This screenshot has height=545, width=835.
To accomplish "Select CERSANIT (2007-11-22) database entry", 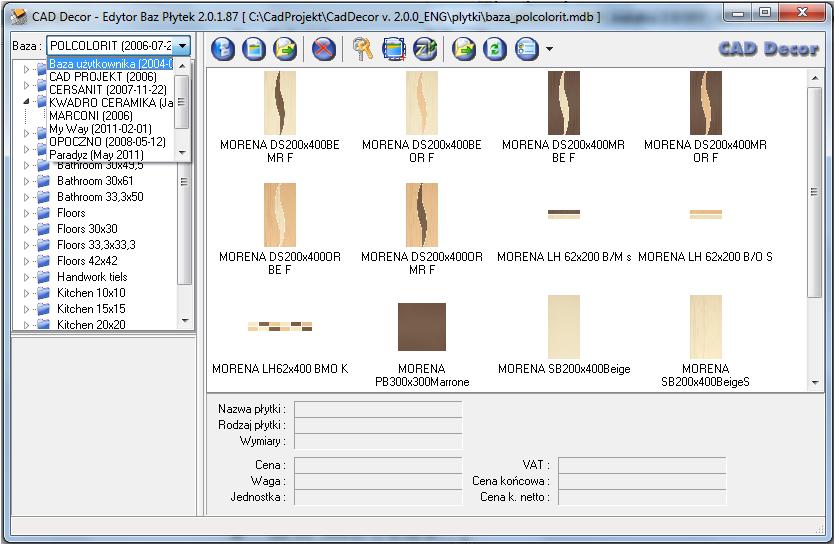I will point(111,90).
